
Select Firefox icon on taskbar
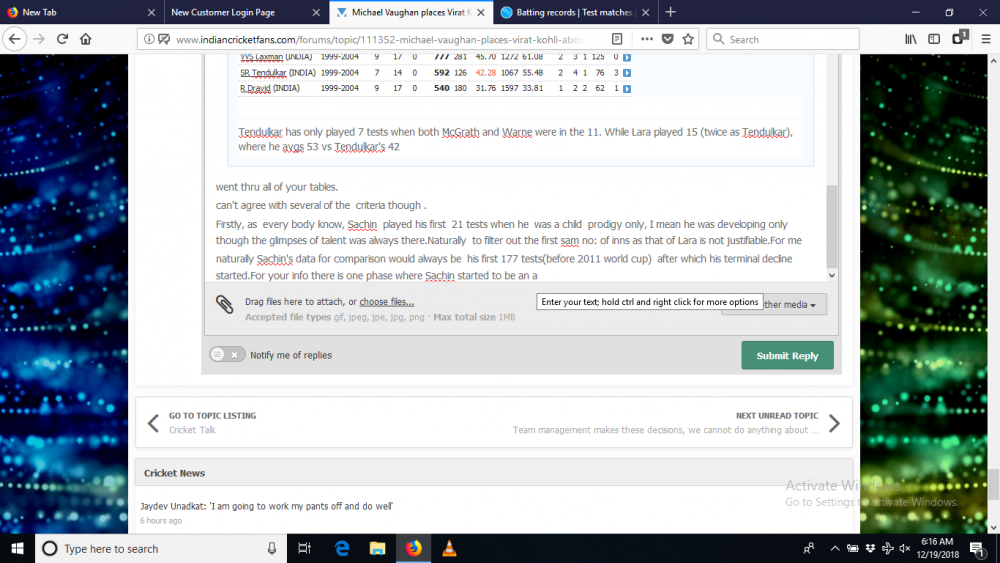pos(413,548)
